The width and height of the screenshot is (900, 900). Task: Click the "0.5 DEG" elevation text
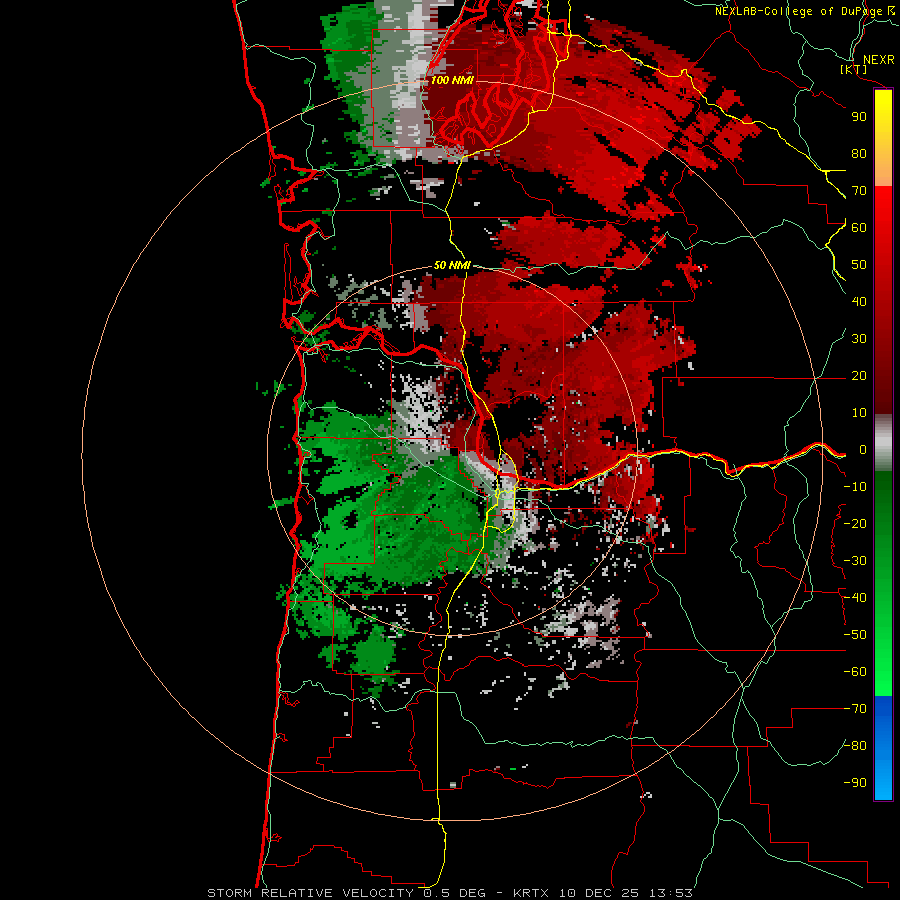pyautogui.click(x=454, y=893)
